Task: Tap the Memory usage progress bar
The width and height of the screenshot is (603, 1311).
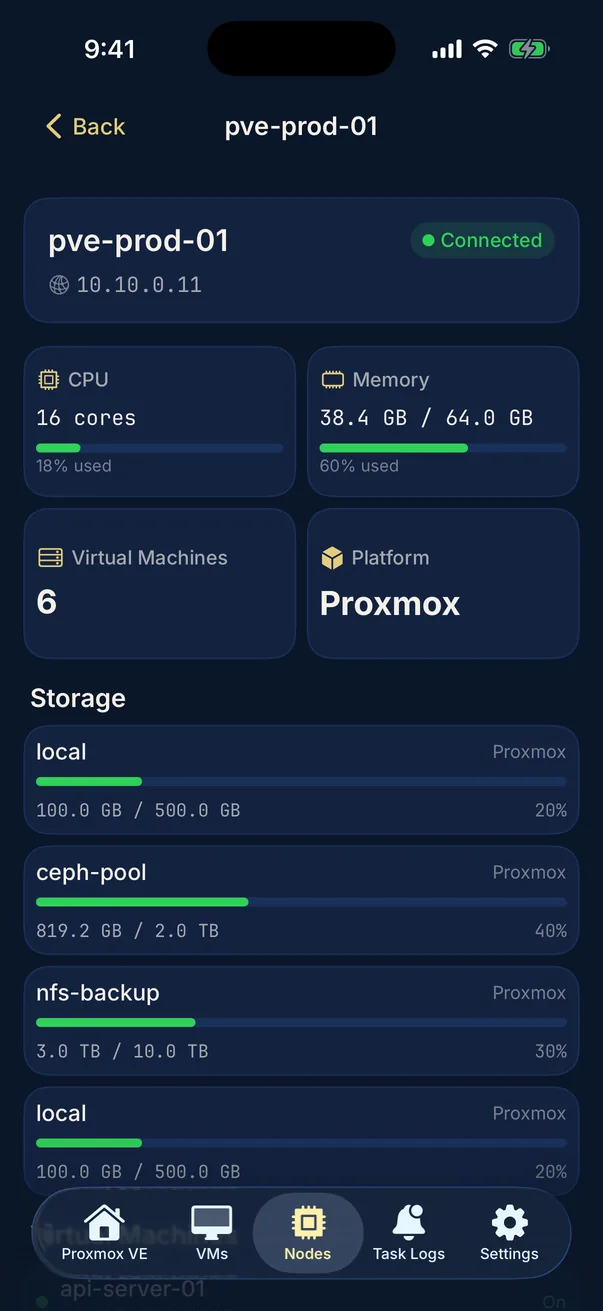Action: click(443, 448)
